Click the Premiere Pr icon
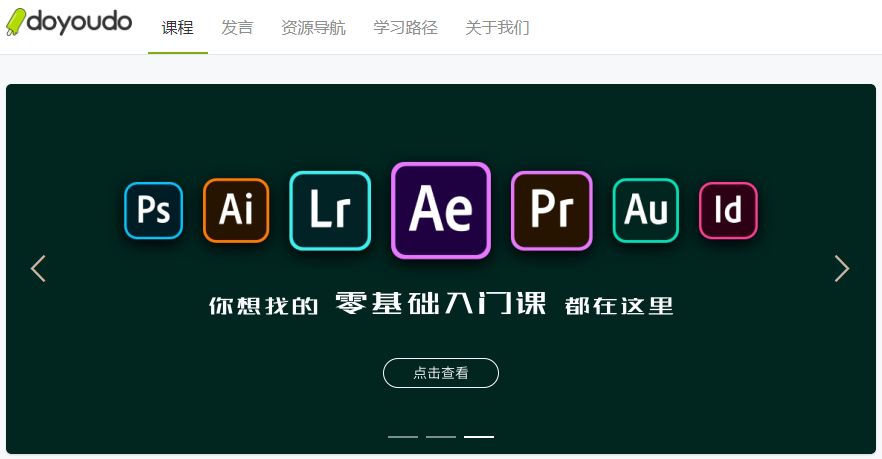882x459 pixels. tap(552, 210)
